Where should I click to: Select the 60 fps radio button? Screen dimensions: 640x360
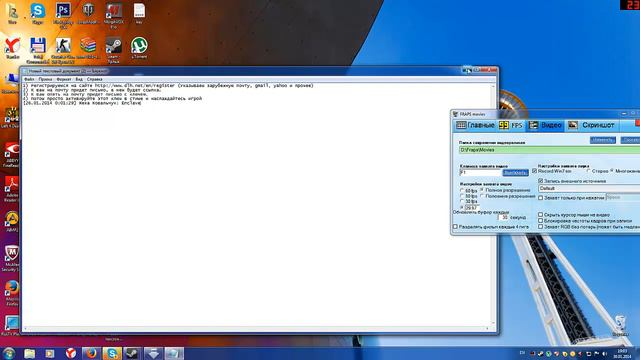click(462, 191)
